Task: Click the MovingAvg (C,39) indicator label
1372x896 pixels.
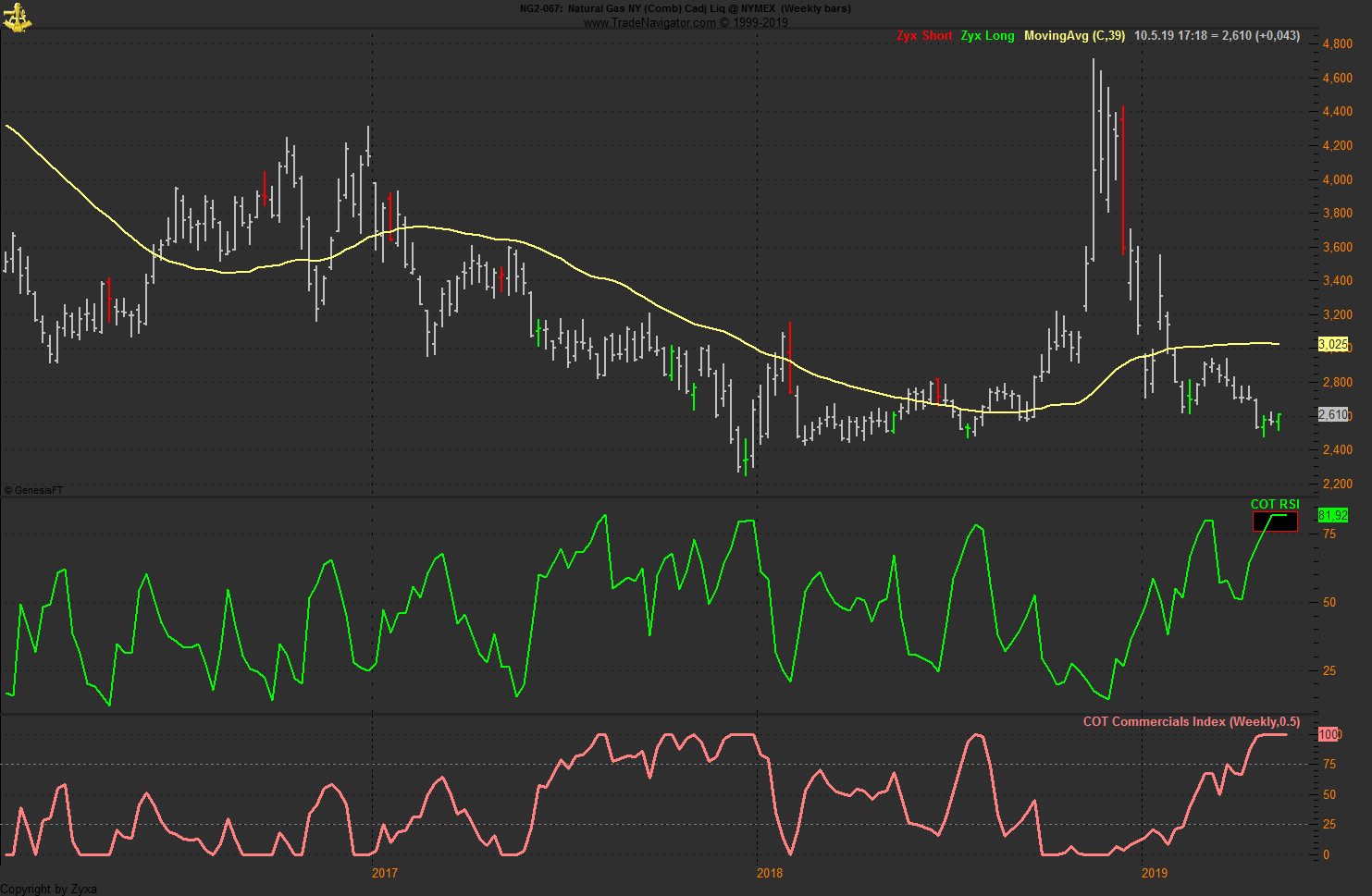Action: point(1074,36)
